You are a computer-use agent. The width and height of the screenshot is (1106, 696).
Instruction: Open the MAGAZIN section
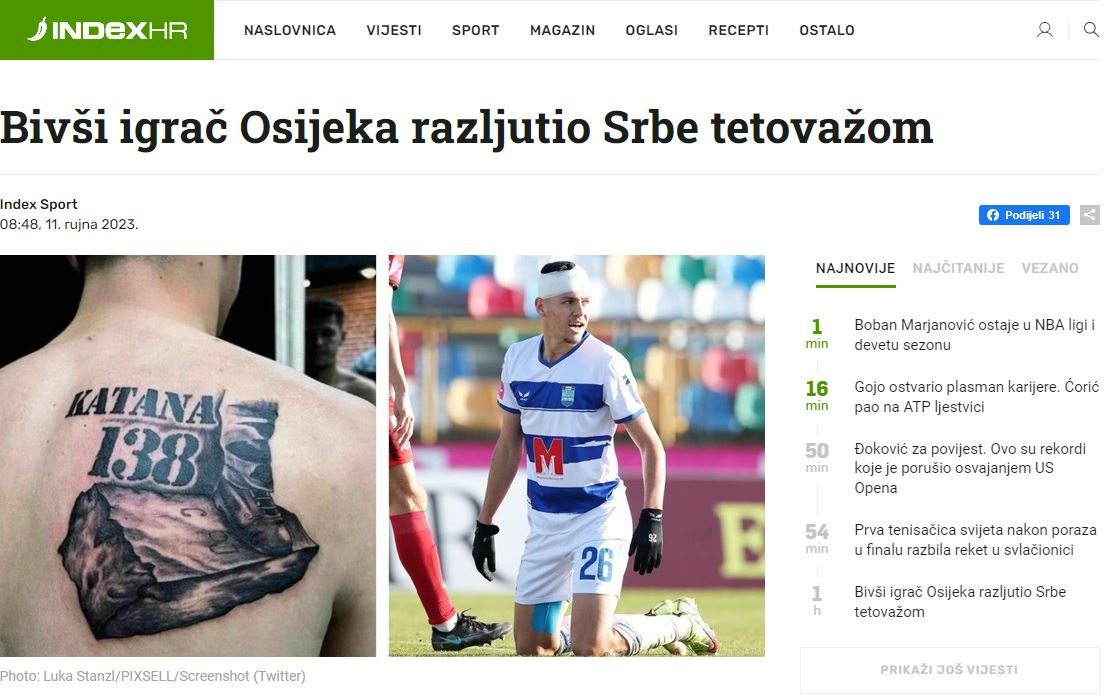[562, 30]
